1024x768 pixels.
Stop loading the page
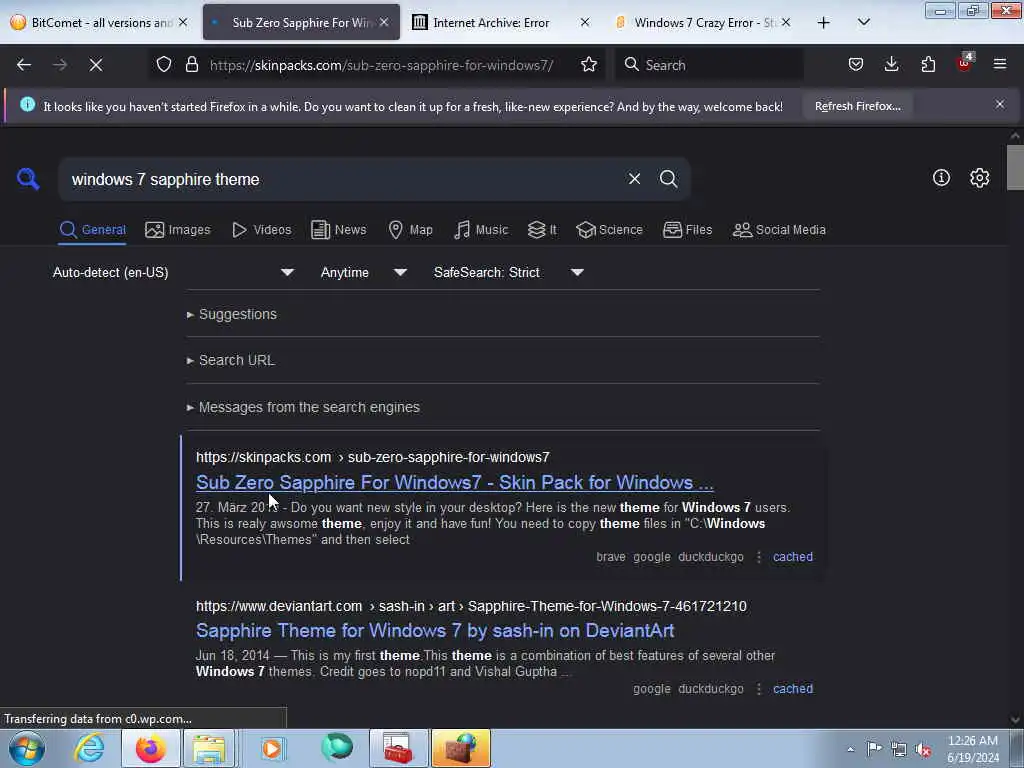[96, 65]
